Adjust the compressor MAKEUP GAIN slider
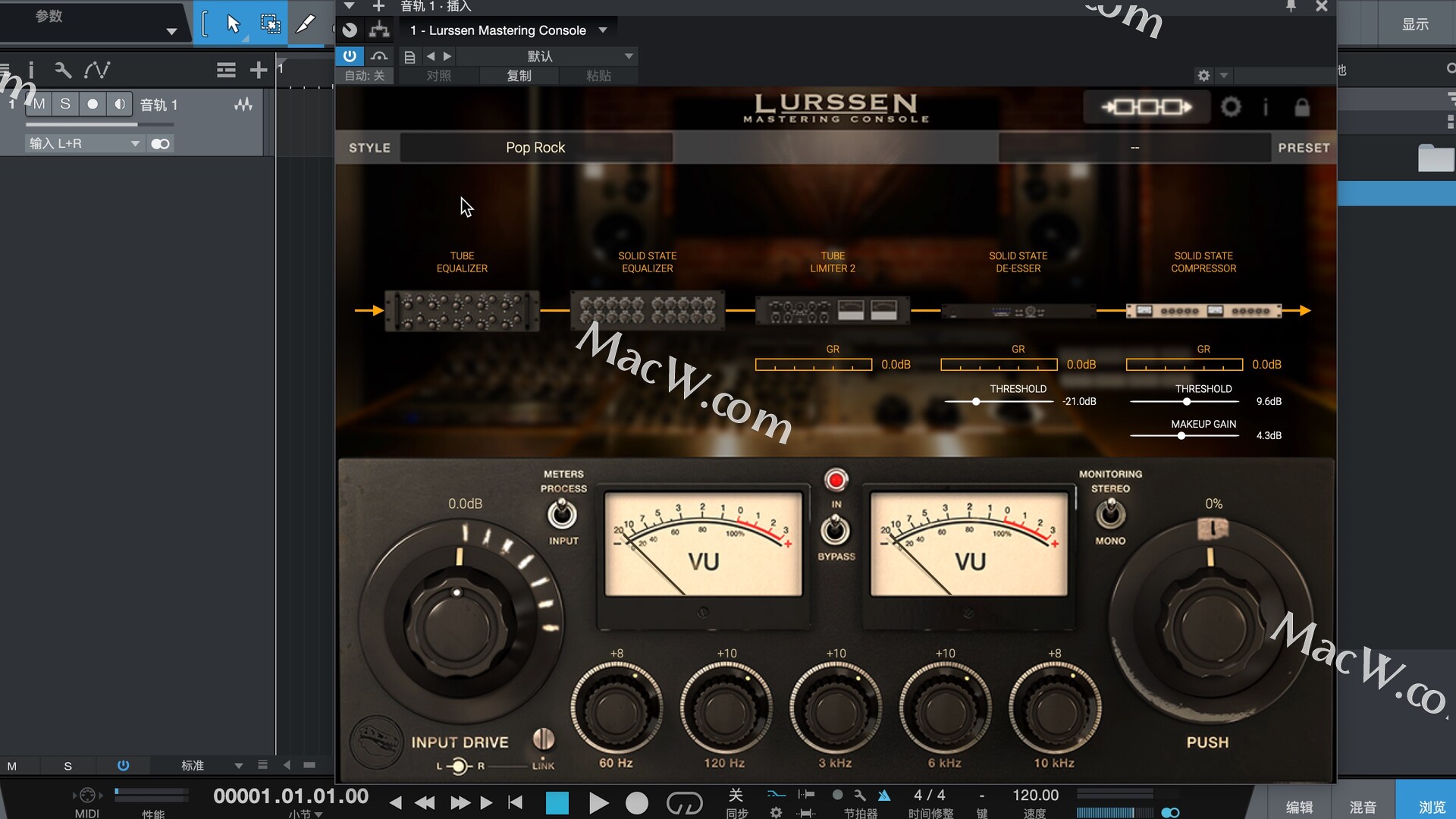Viewport: 1456px width, 819px height. 1181,435
